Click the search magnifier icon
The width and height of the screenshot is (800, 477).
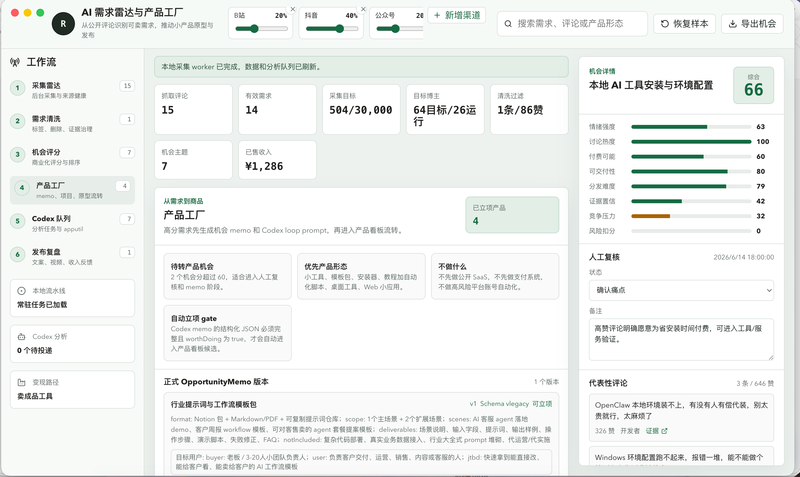click(508, 23)
